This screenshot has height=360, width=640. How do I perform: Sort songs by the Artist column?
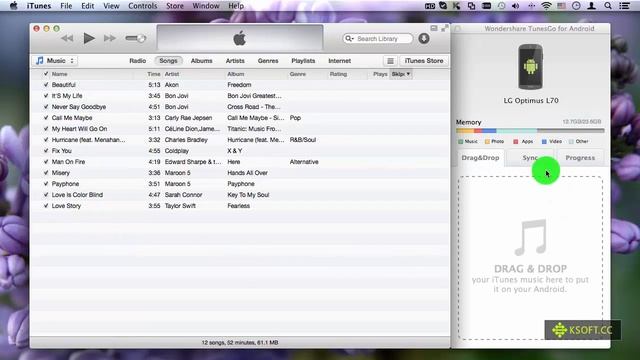tap(172, 74)
